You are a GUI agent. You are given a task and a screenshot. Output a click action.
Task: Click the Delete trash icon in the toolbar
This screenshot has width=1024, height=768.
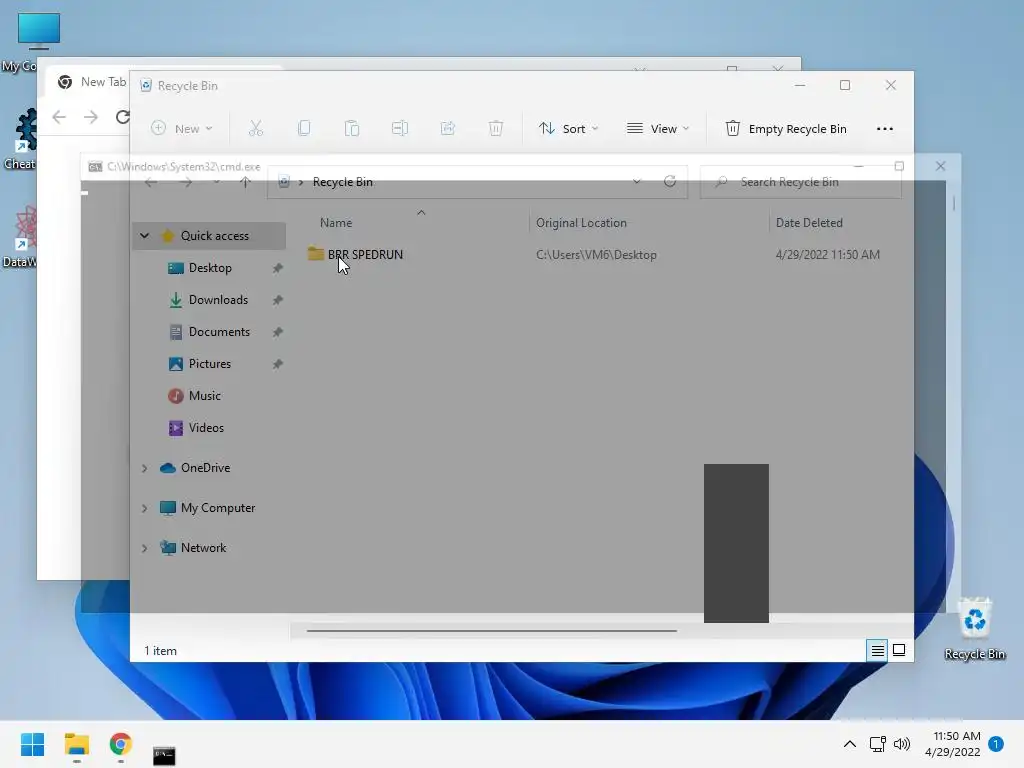tap(496, 129)
